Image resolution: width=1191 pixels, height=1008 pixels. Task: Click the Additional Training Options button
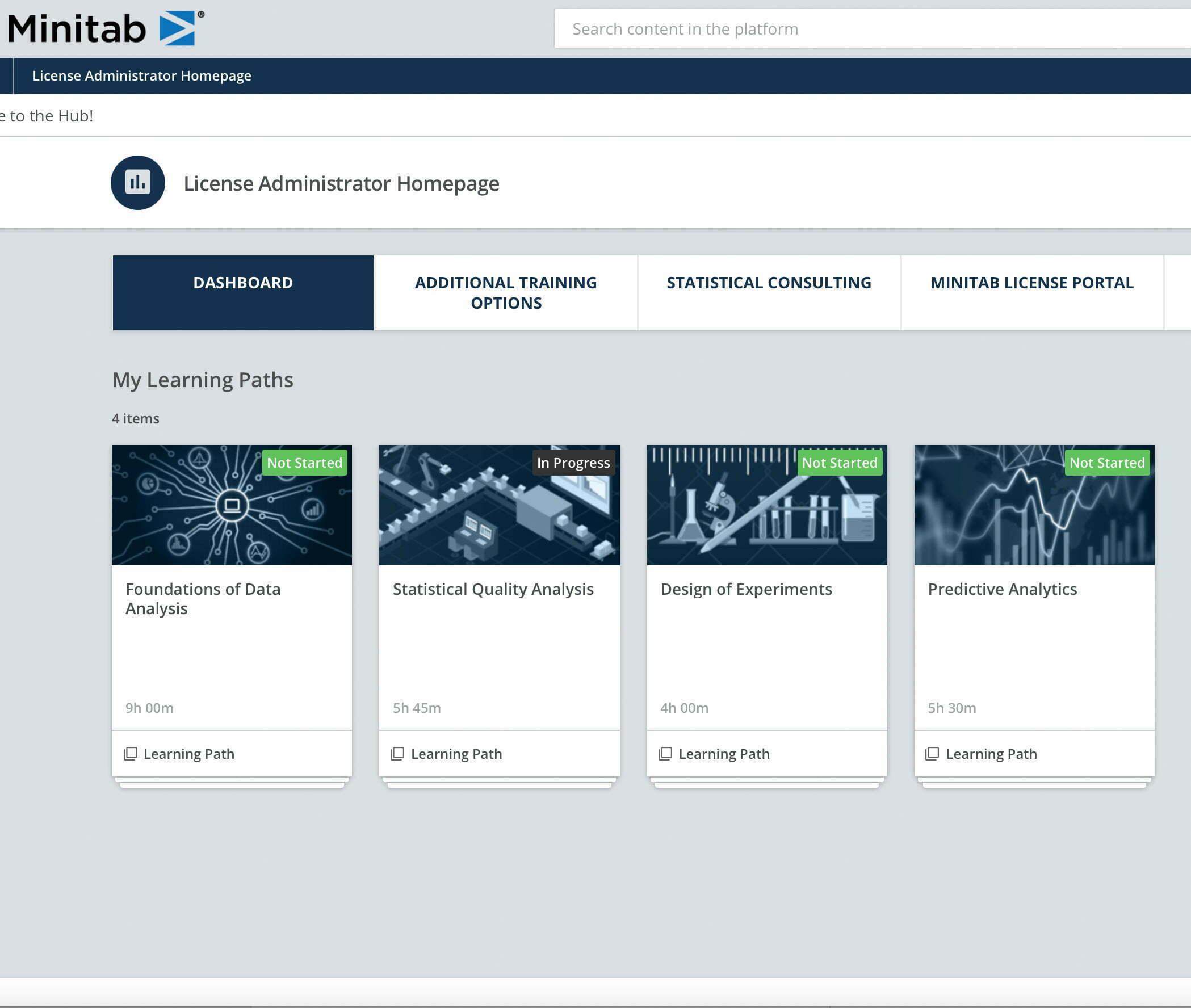click(506, 292)
